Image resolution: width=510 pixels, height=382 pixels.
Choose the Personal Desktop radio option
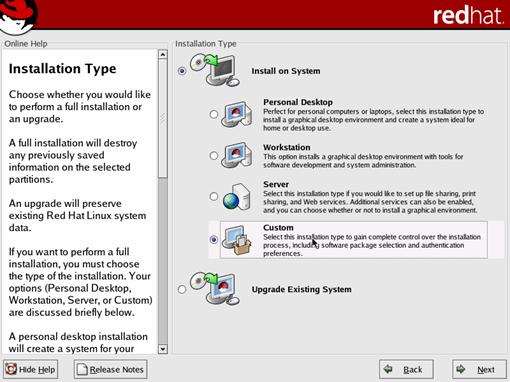214,114
